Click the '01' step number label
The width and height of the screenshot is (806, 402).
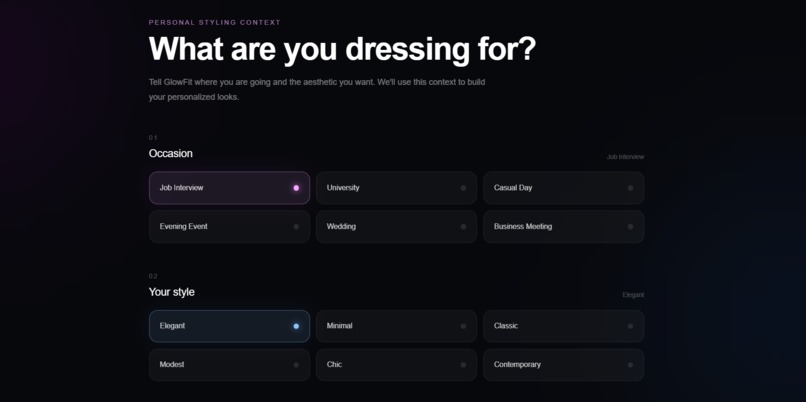tap(153, 138)
